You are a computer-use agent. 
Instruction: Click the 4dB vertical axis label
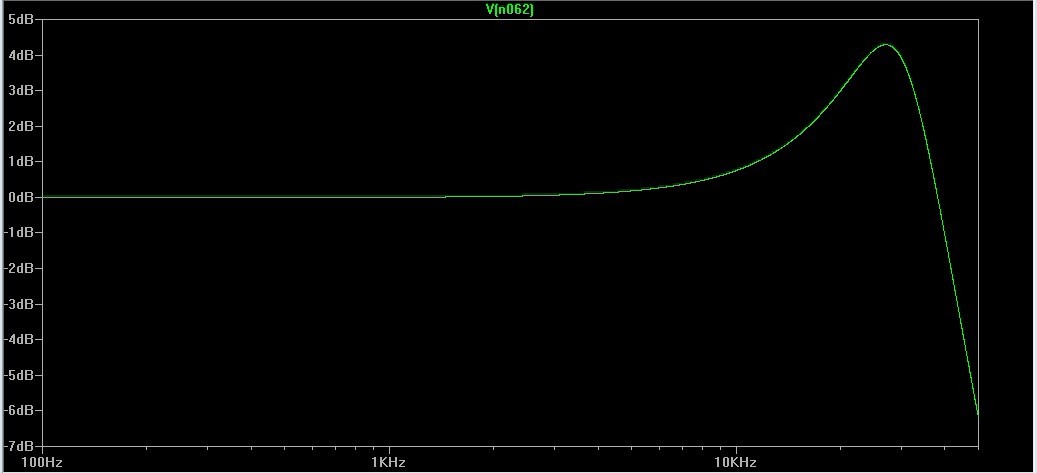pyautogui.click(x=20, y=56)
